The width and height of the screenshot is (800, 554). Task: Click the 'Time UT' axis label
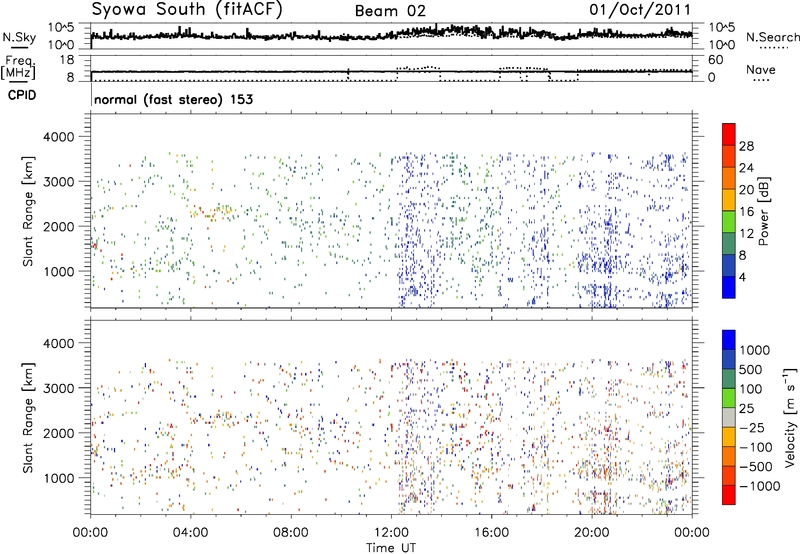[x=391, y=547]
